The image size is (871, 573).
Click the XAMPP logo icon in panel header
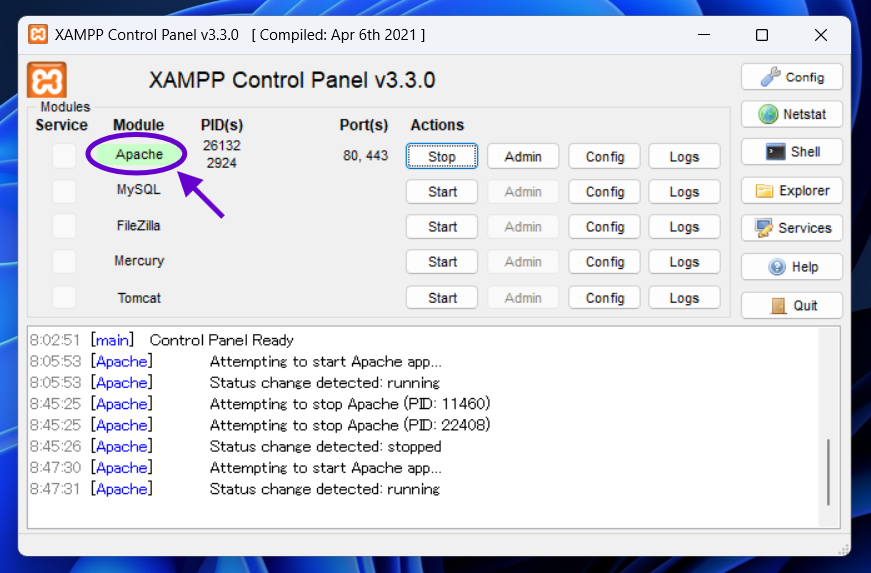47,80
